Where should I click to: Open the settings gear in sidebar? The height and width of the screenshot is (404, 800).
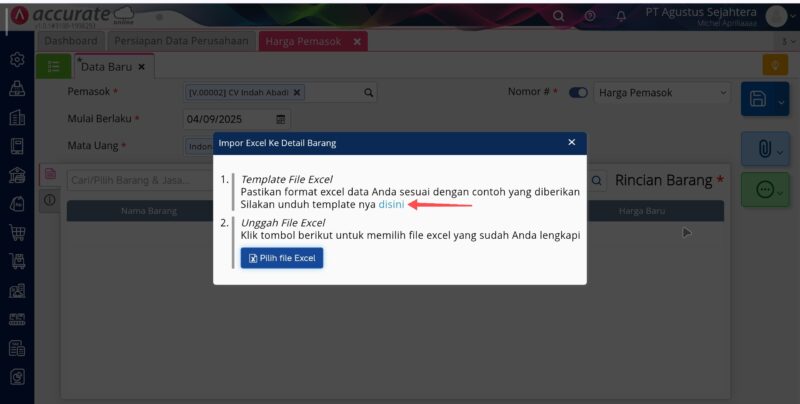pyautogui.click(x=17, y=60)
